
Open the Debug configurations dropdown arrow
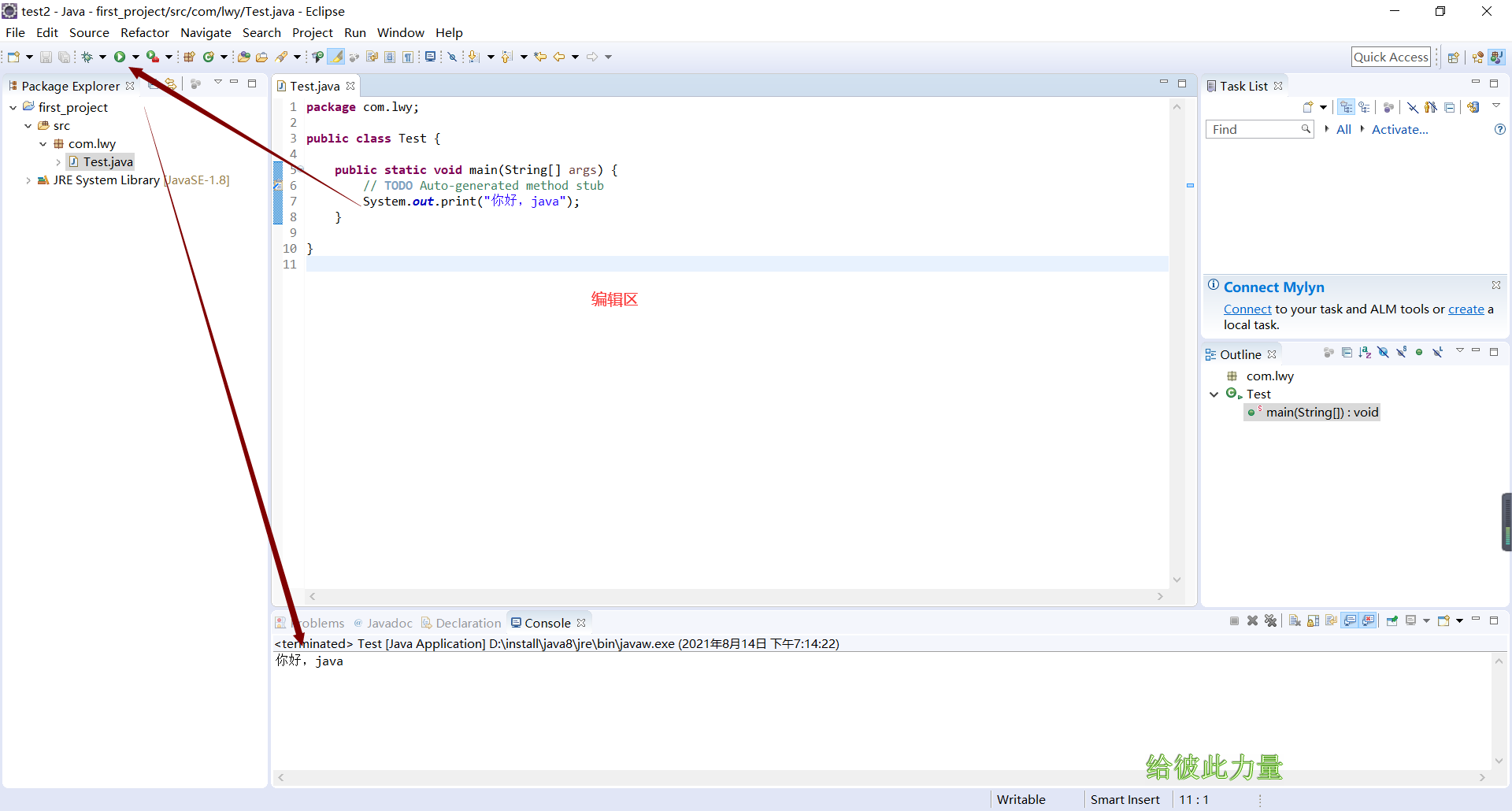click(x=102, y=57)
